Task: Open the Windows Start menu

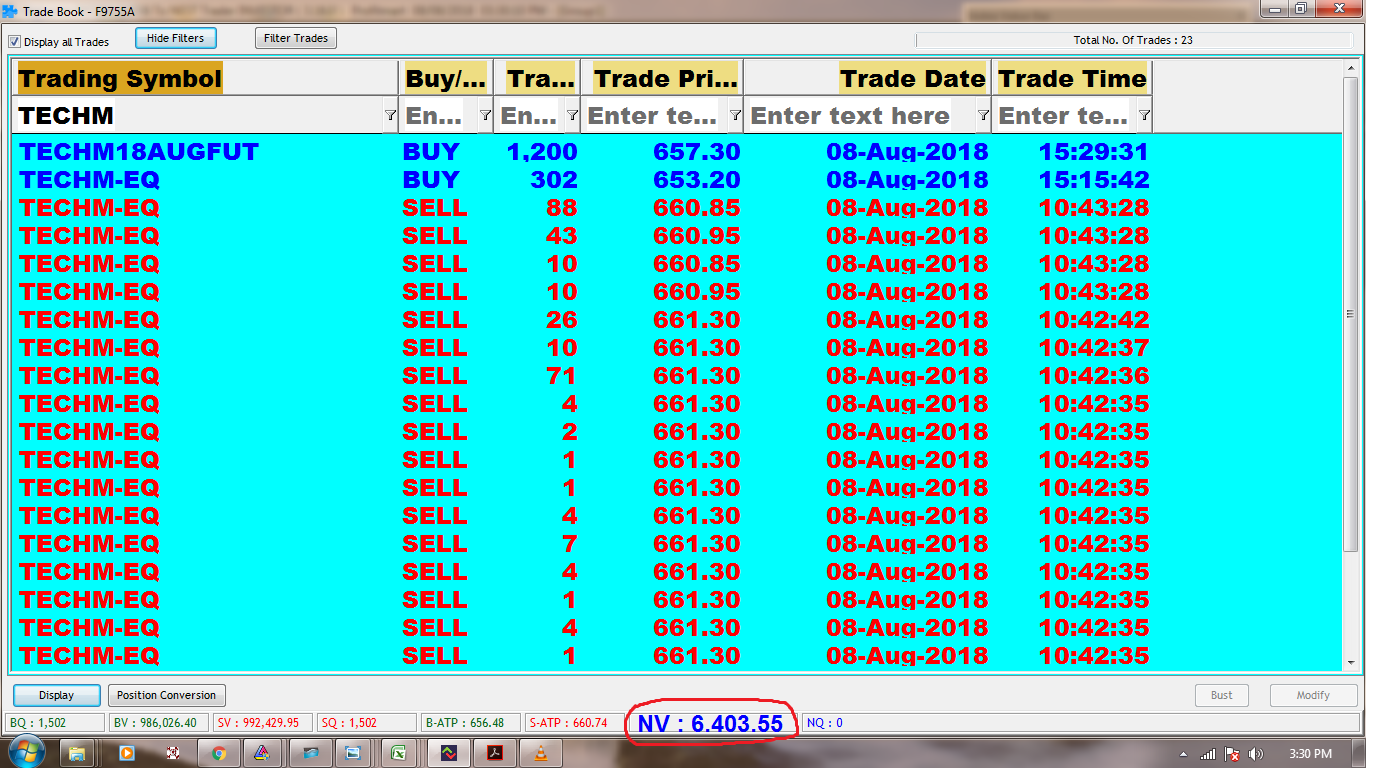Action: click(x=26, y=752)
